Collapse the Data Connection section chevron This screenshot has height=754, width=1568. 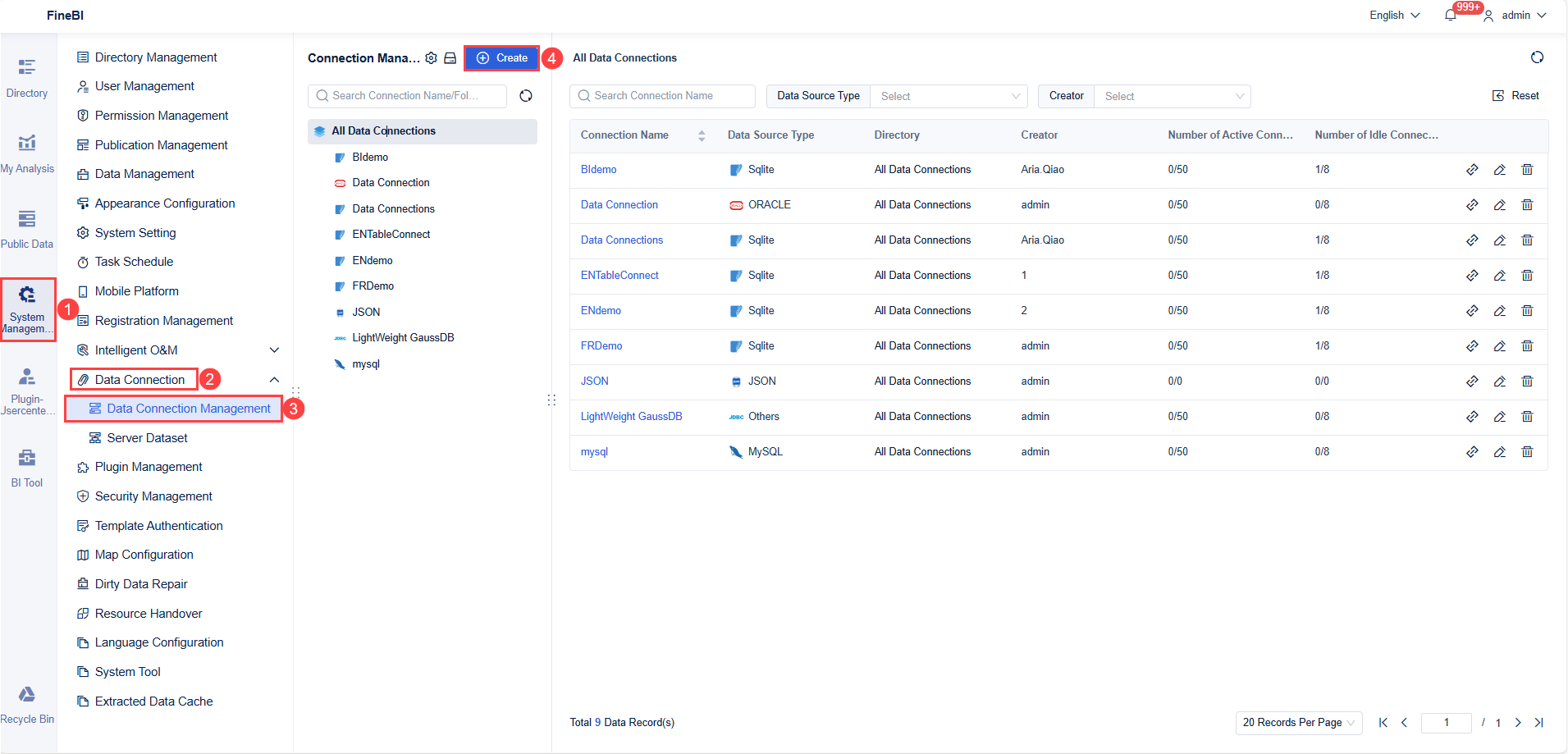tap(275, 380)
